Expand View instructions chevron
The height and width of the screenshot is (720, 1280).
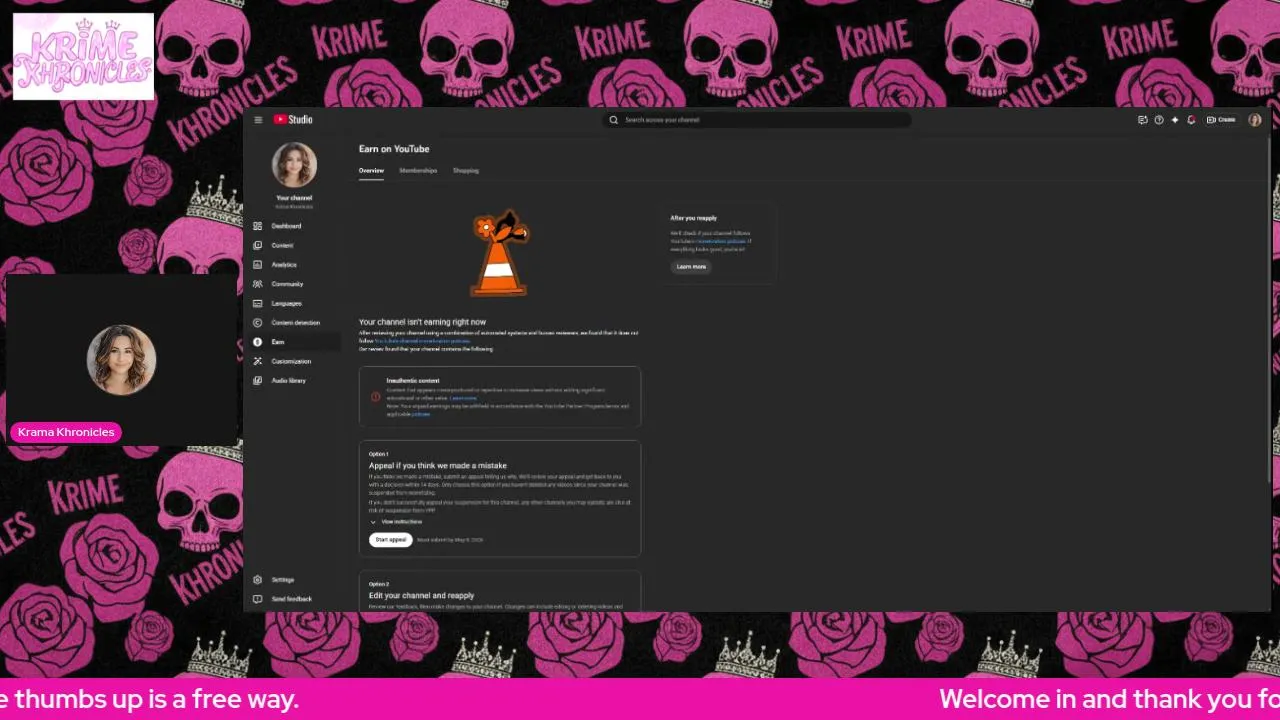tap(373, 522)
